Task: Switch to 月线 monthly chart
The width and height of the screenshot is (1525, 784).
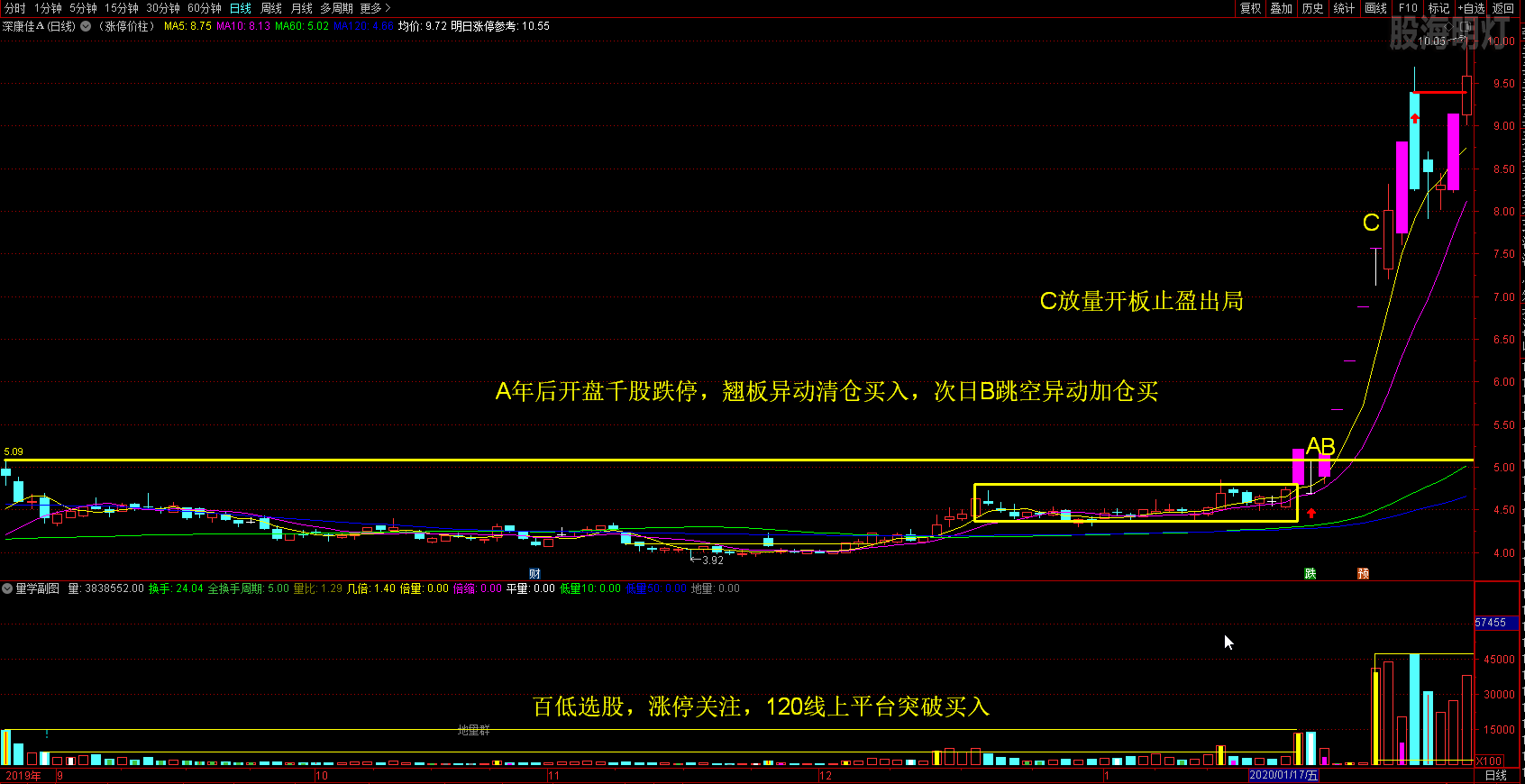Action: (302, 8)
